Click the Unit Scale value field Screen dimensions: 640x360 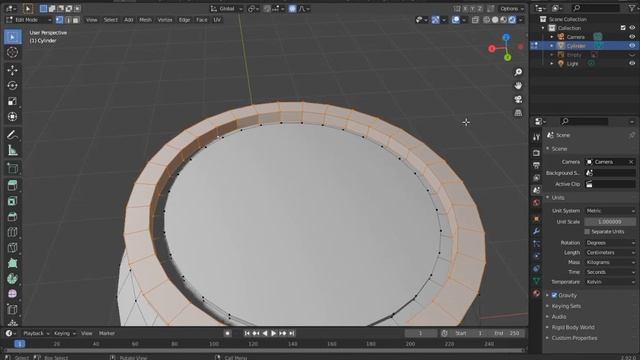click(x=610, y=222)
